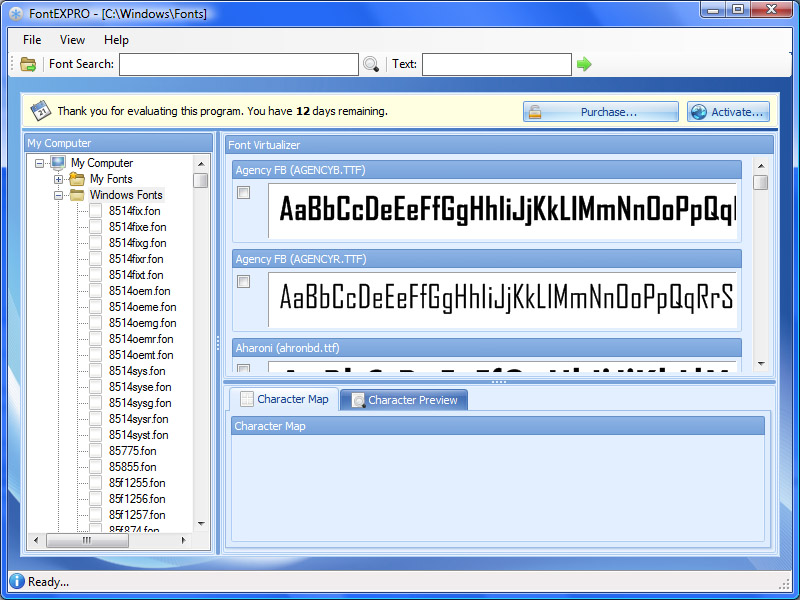Click the tree panel scroll up arrow
Viewport: 800px width, 600px height.
click(201, 164)
